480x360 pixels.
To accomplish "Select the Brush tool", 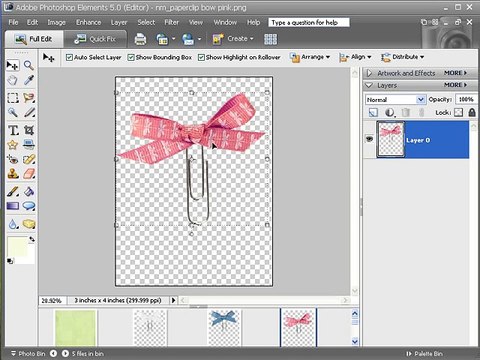I will 13,192.
